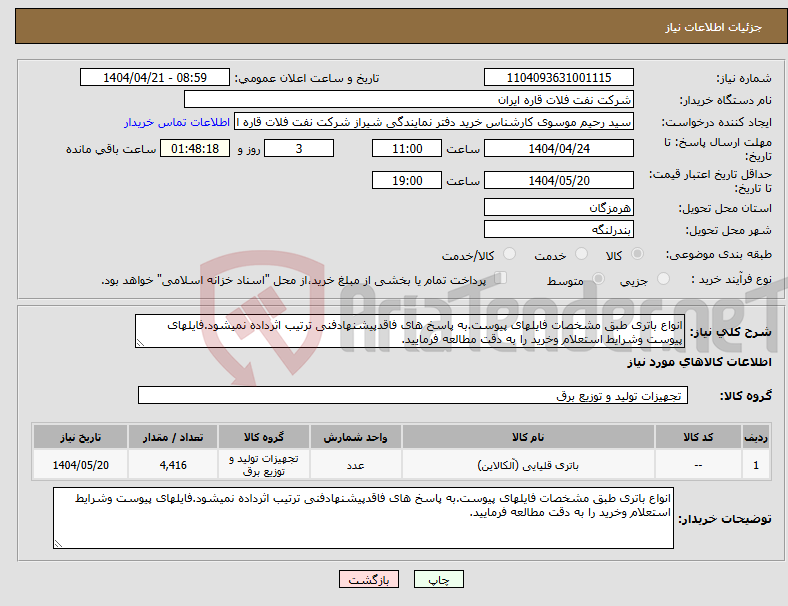
Task: Click the چاپ print button
Action: (x=439, y=579)
